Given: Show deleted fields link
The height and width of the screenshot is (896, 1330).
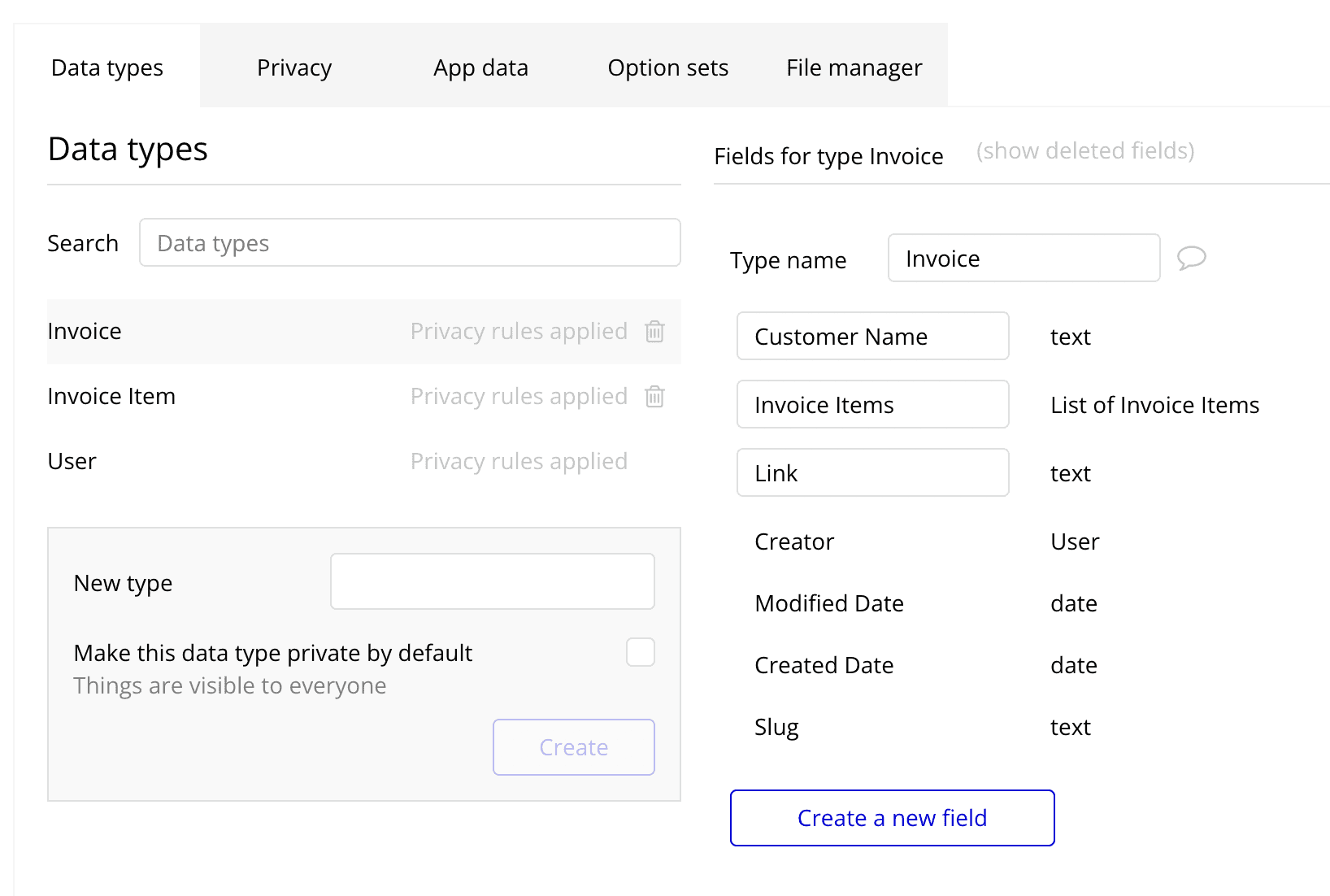Looking at the screenshot, I should 1084,151.
